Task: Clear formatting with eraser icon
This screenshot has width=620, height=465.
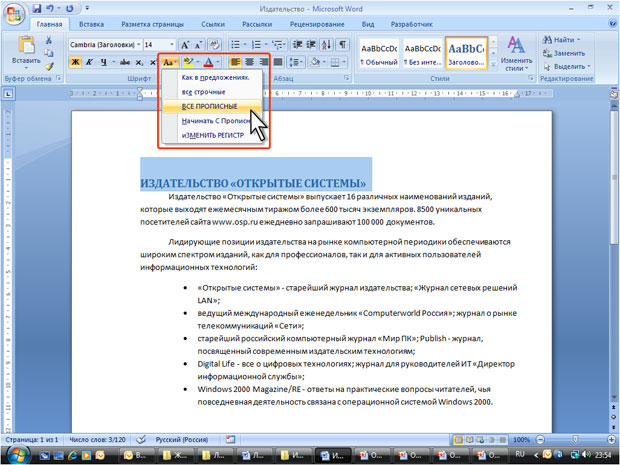Action: click(215, 45)
